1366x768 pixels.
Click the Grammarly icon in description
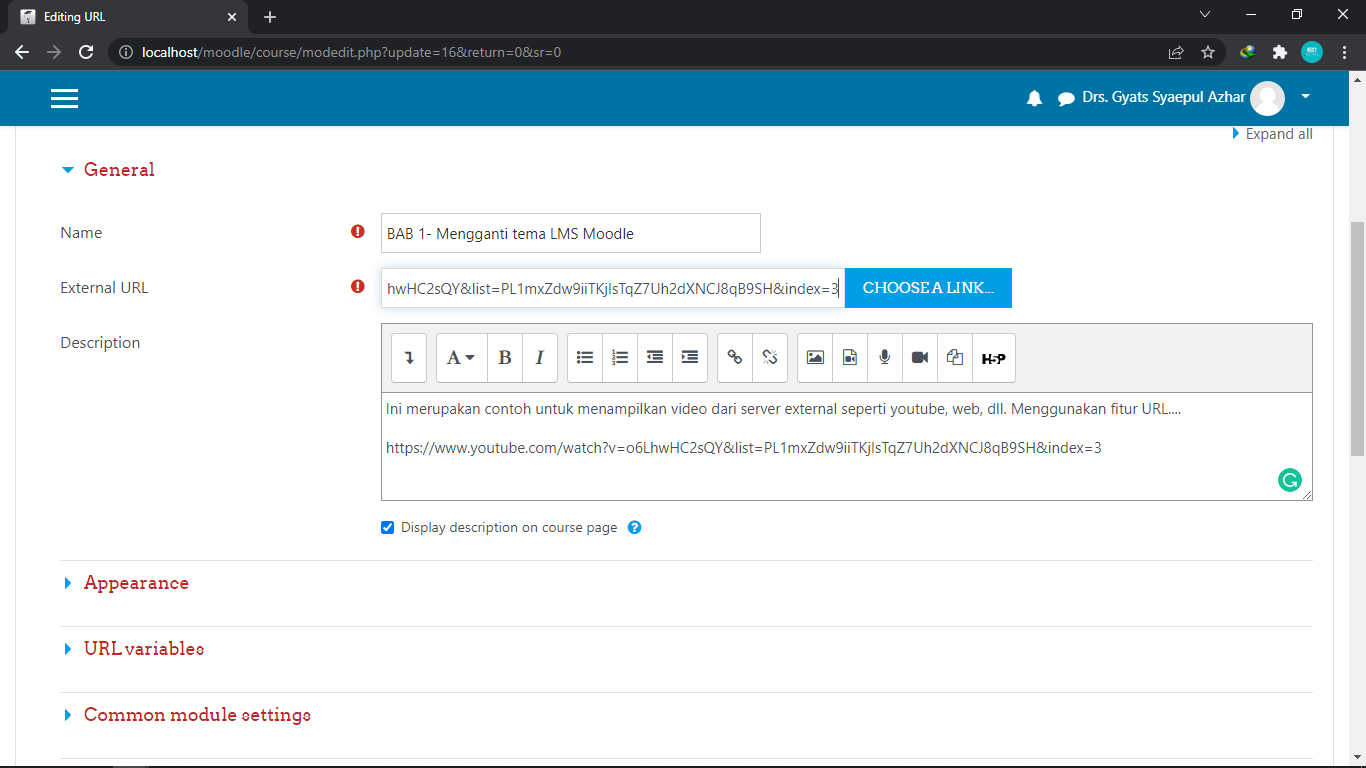coord(1290,480)
